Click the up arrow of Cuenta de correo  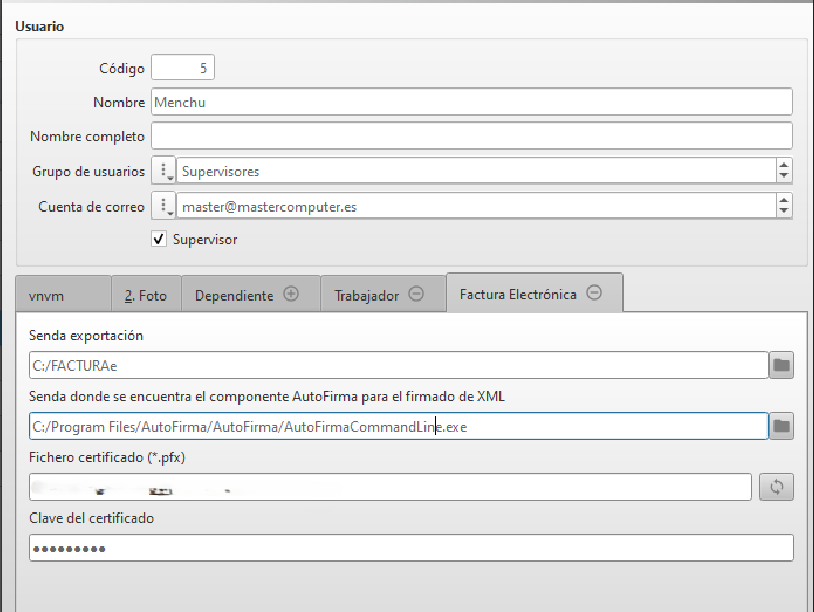pos(784,202)
